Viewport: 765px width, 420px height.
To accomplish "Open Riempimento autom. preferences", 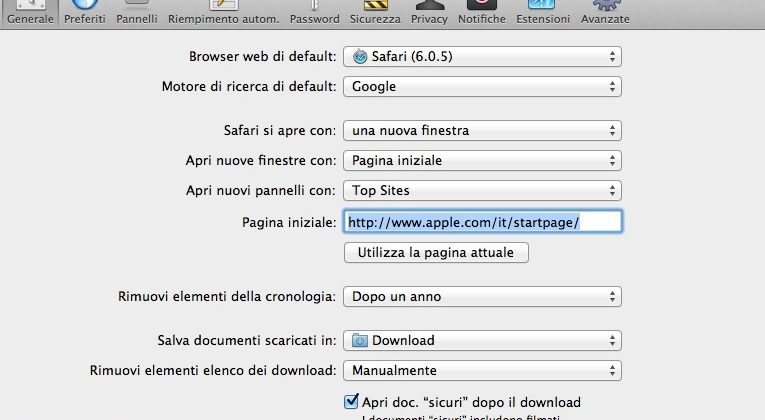I will pos(223,13).
